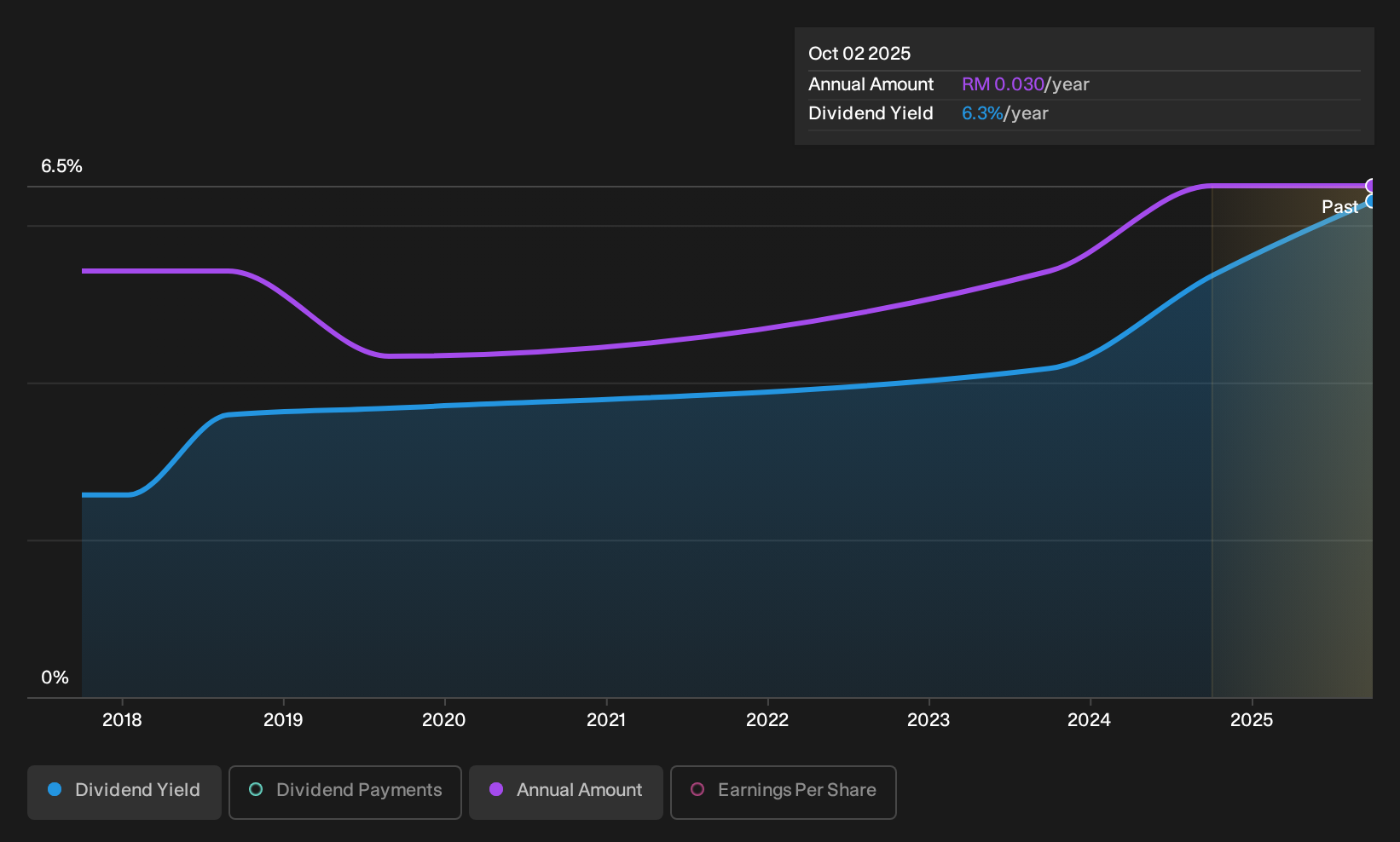Image resolution: width=1400 pixels, height=842 pixels.
Task: Click the 2018 x-axis label
Action: pos(122,720)
